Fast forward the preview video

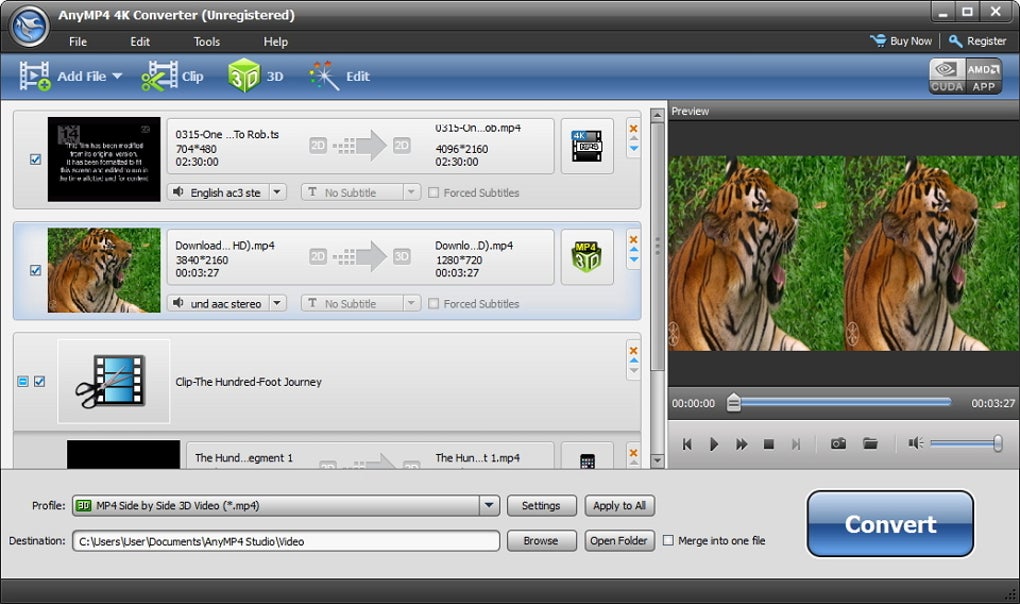[741, 444]
